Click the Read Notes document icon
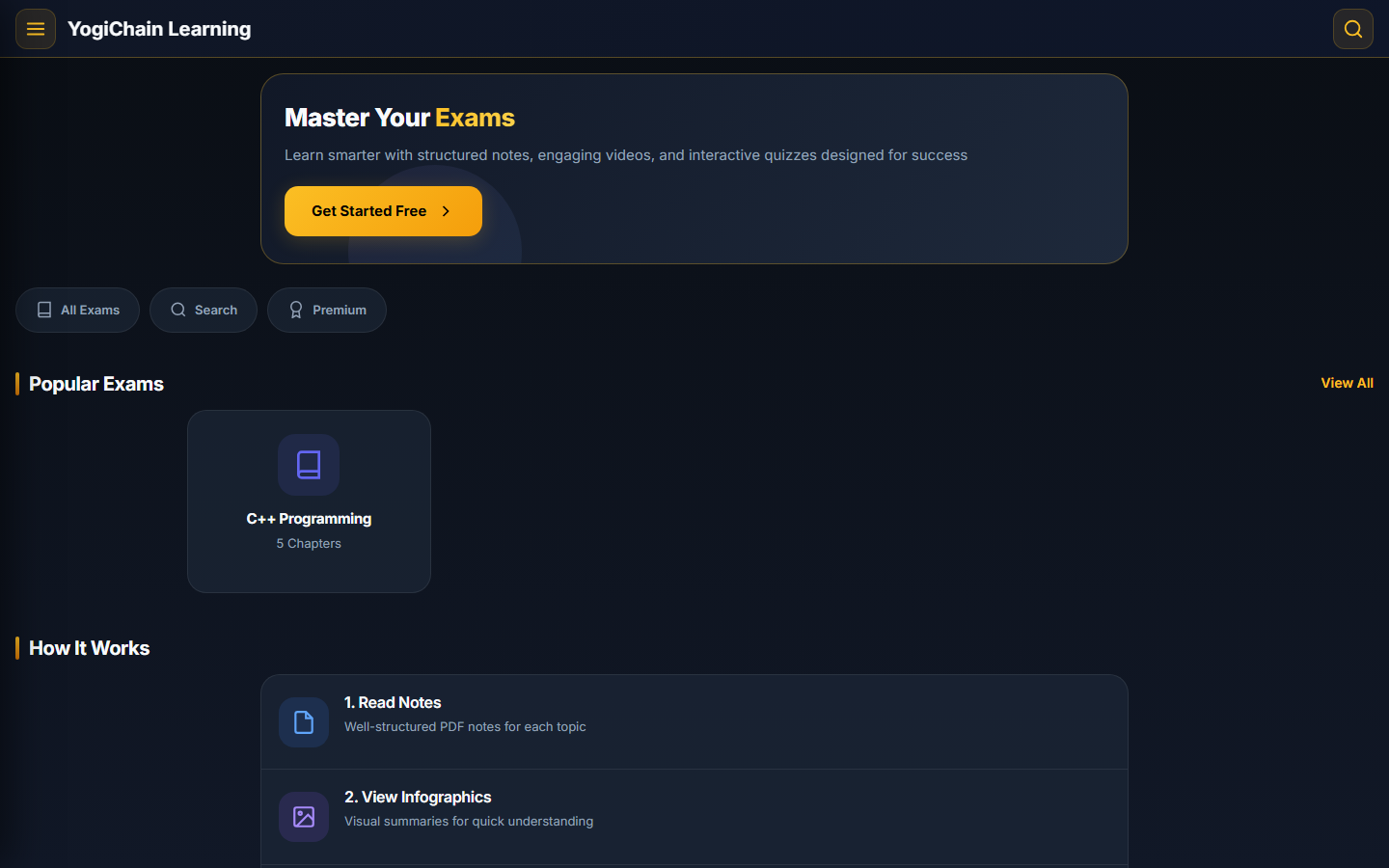The image size is (1389, 868). 304,722
